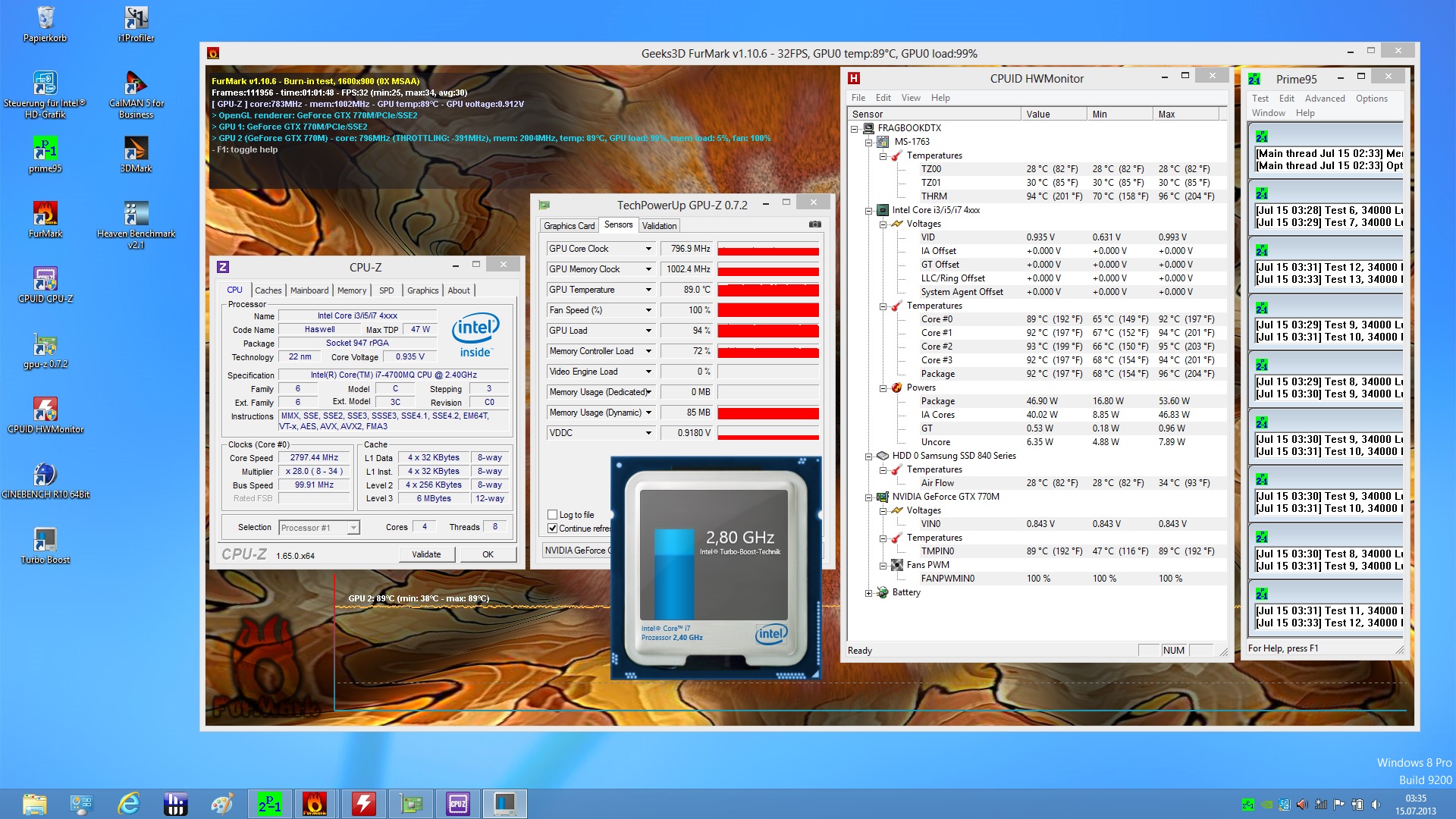This screenshot has height=819, width=1456.
Task: Click the GPU Load red sensor graph
Action: click(x=768, y=331)
